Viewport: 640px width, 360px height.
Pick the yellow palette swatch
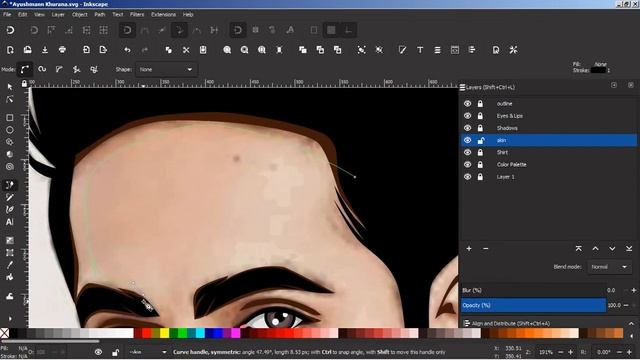(164, 333)
